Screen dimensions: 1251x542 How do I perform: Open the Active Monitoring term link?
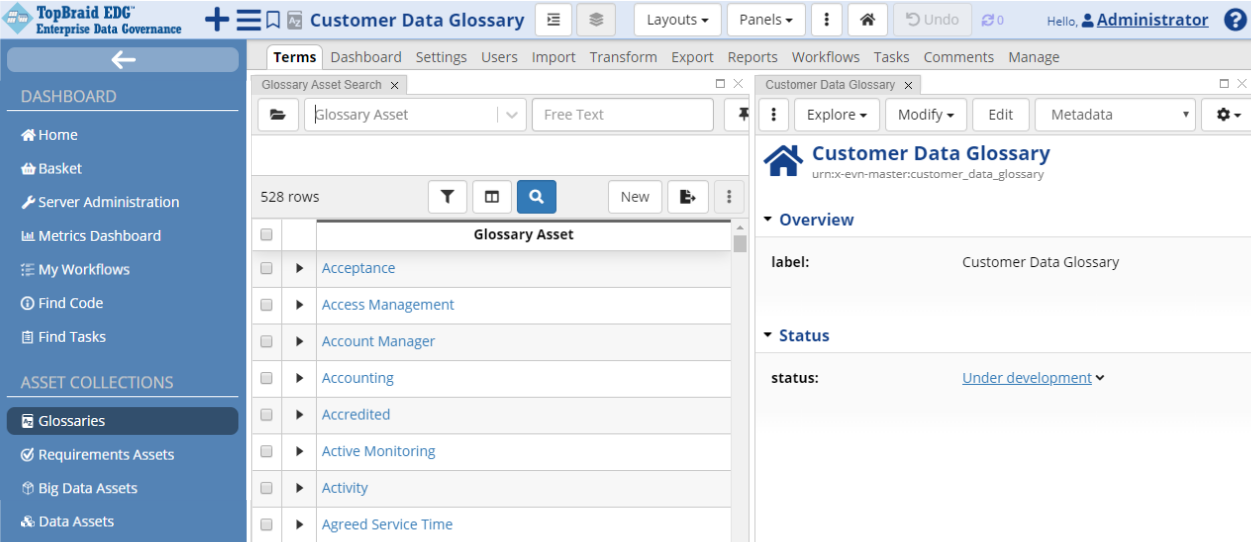[378, 451]
